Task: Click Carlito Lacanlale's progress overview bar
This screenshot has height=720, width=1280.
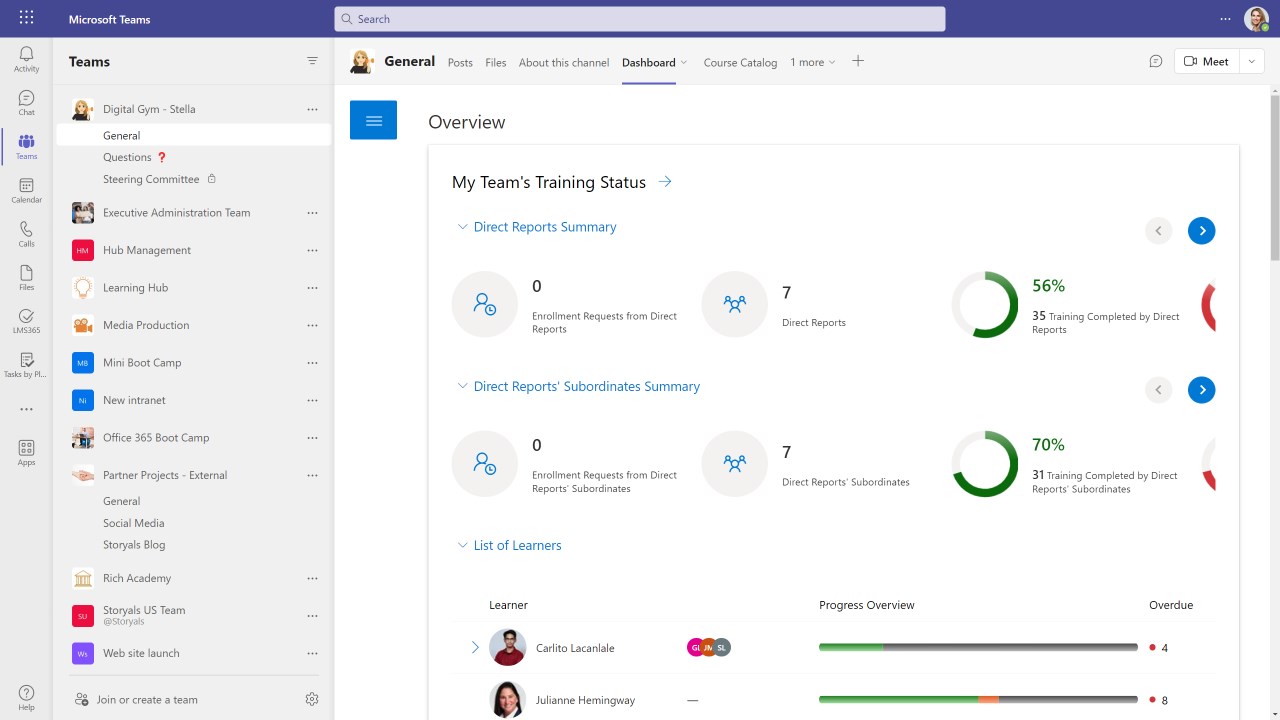Action: [x=977, y=648]
